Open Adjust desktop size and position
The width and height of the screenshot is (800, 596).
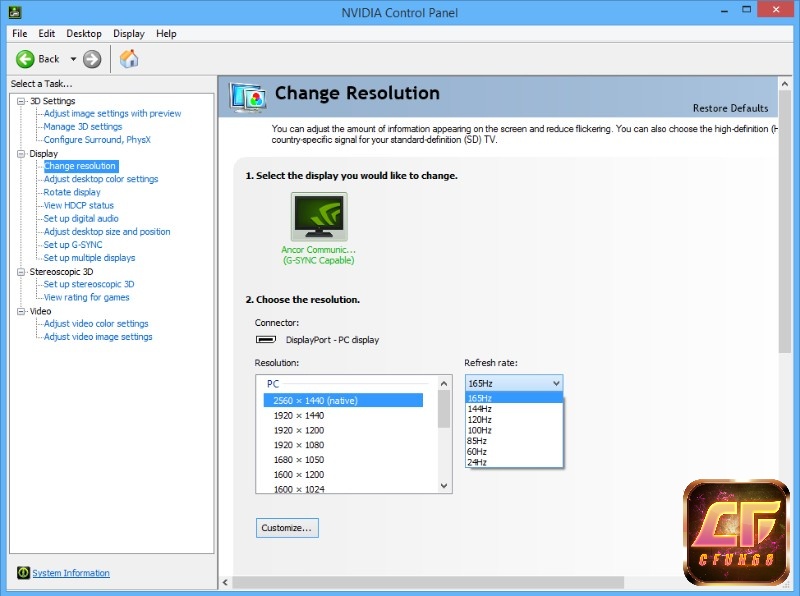pyautogui.click(x=107, y=232)
